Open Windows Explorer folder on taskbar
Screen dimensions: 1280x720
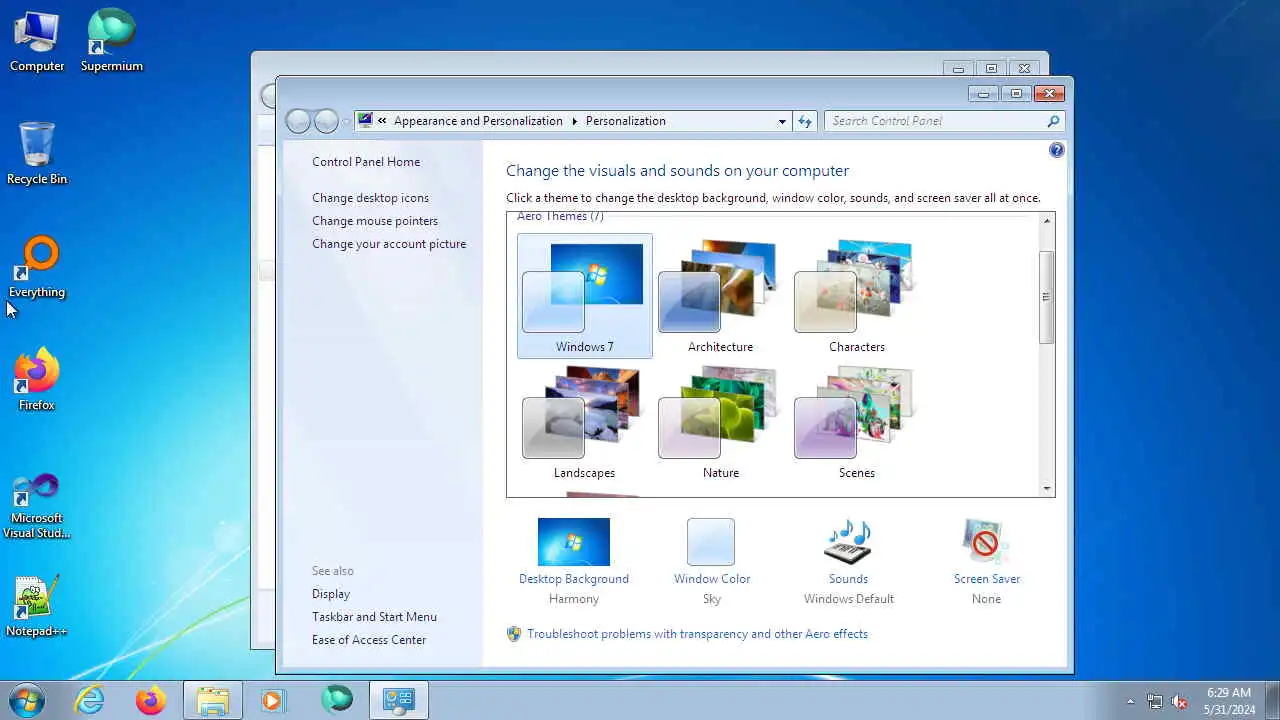(x=212, y=700)
